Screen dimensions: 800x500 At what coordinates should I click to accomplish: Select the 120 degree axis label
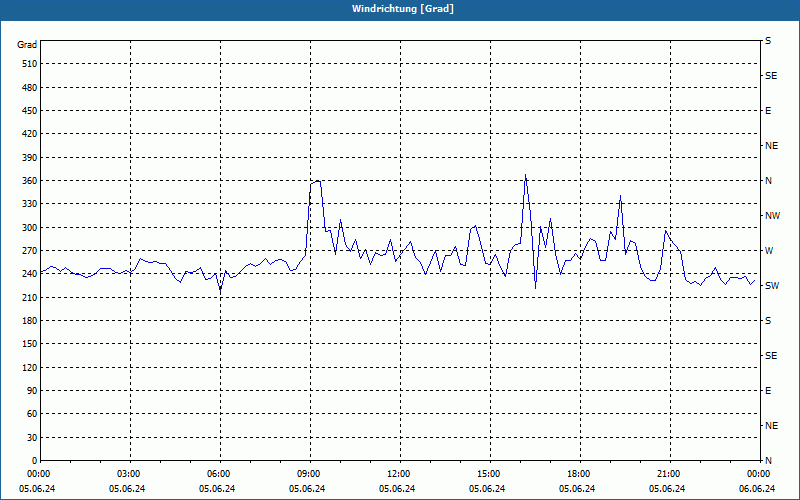pos(30,367)
